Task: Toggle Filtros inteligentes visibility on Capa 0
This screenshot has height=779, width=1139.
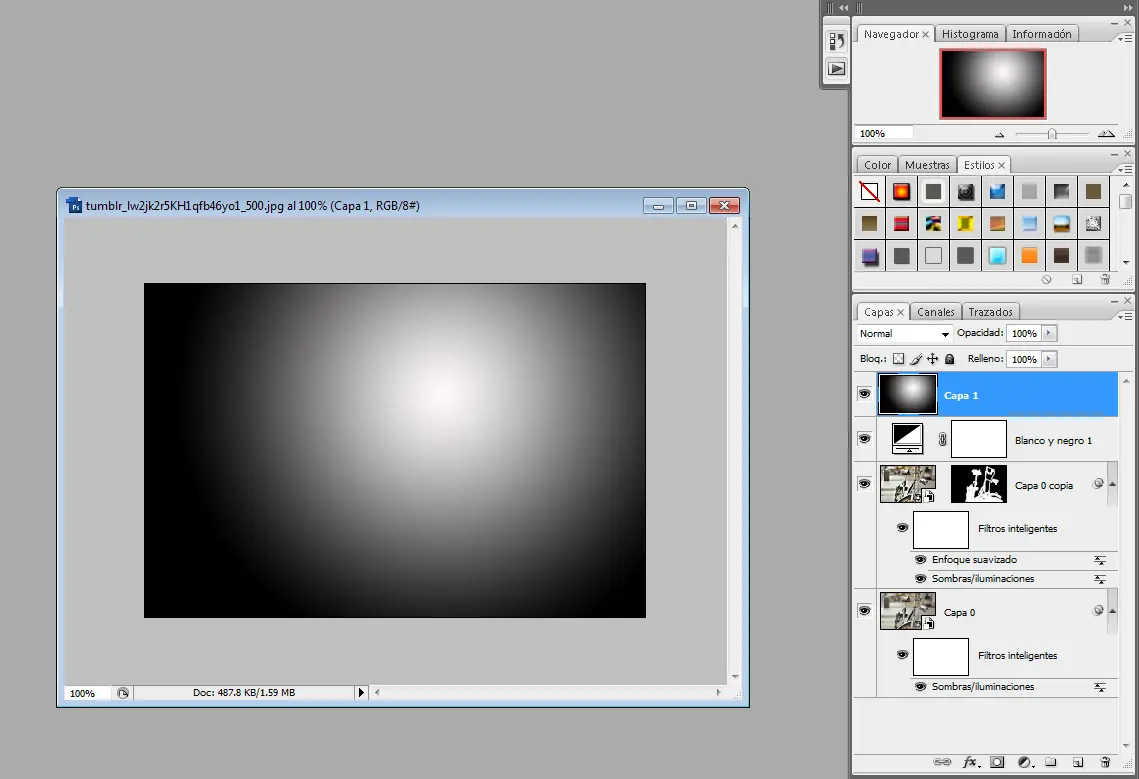Action: point(902,655)
